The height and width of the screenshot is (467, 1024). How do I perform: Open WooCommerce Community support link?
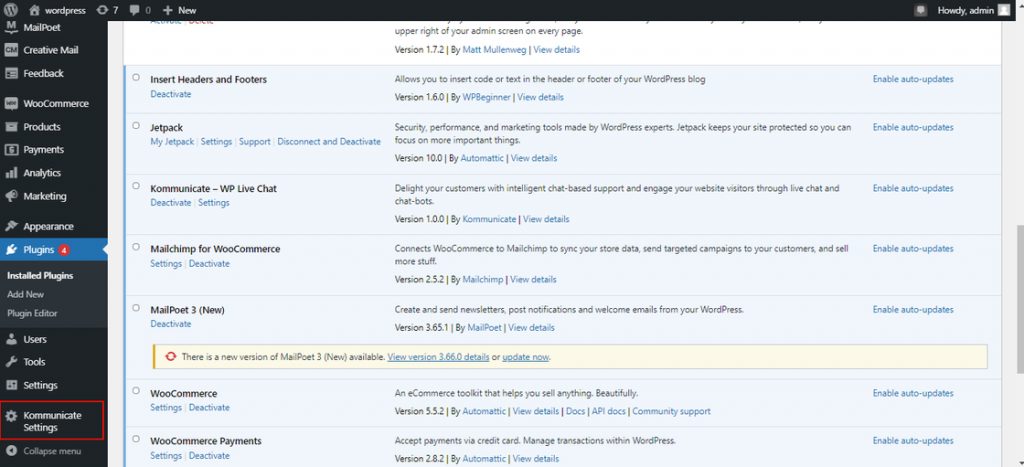point(671,411)
